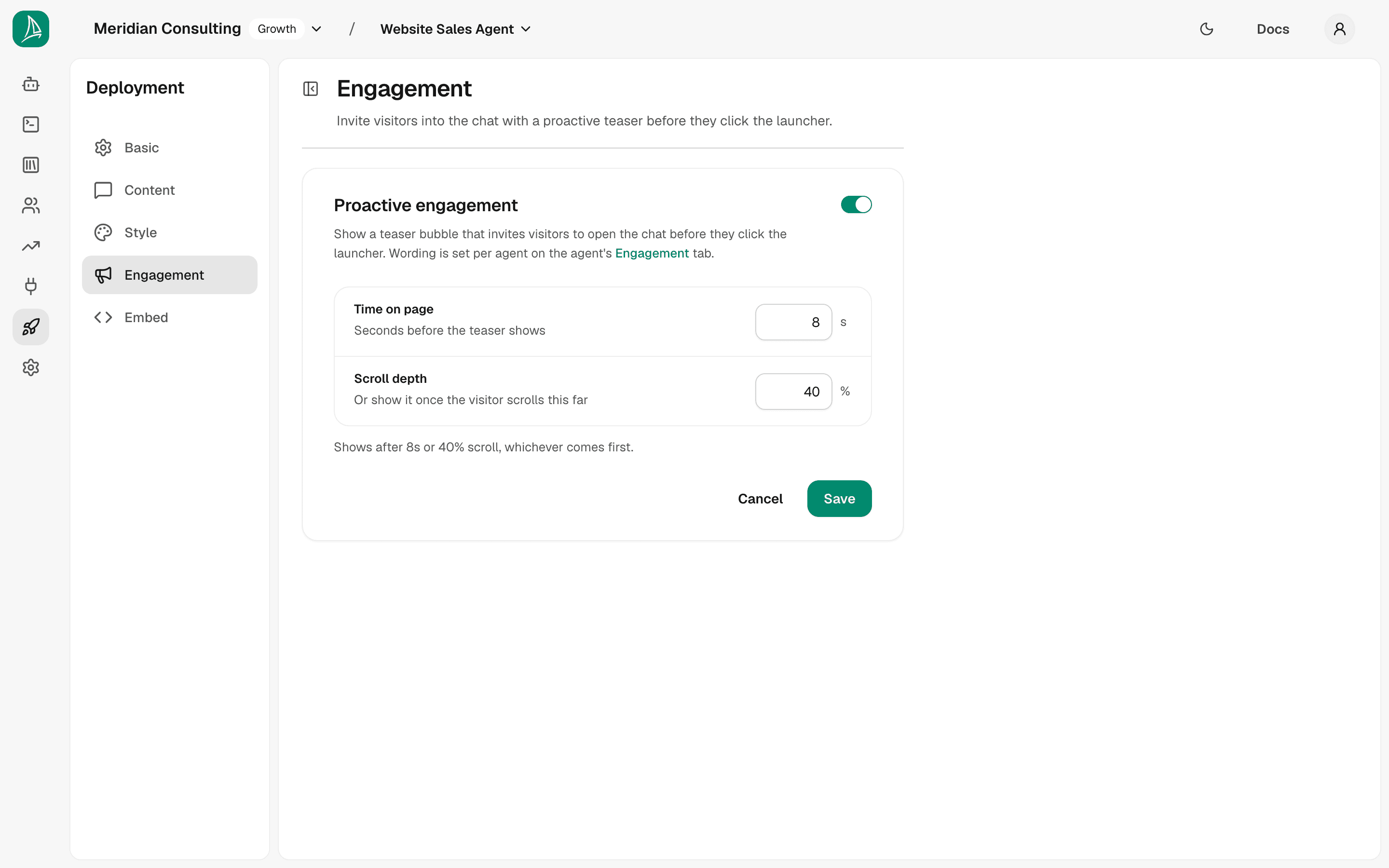The height and width of the screenshot is (868, 1389).
Task: Click the Cancel button
Action: pos(760,499)
